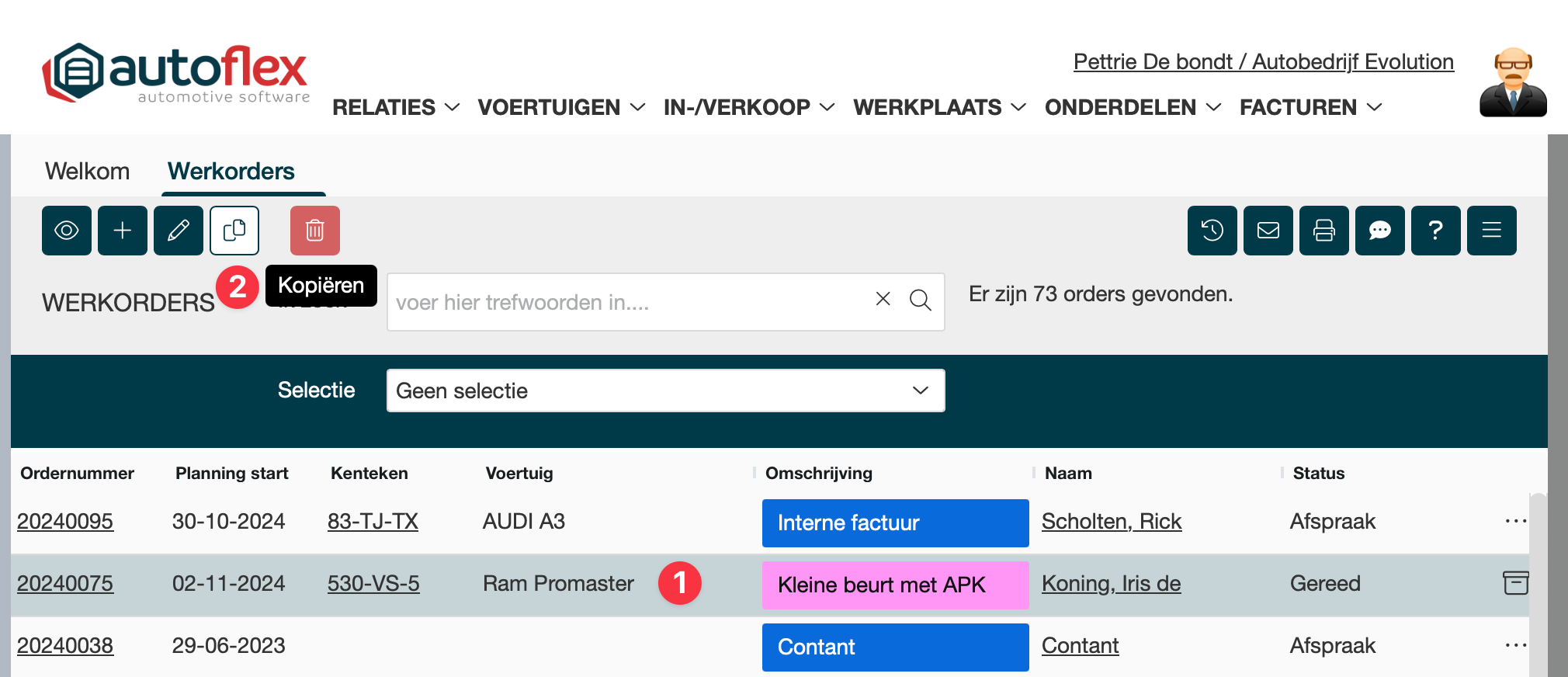The height and width of the screenshot is (677, 1568).
Task: Open help with question mark icon
Action: pyautogui.click(x=1436, y=231)
